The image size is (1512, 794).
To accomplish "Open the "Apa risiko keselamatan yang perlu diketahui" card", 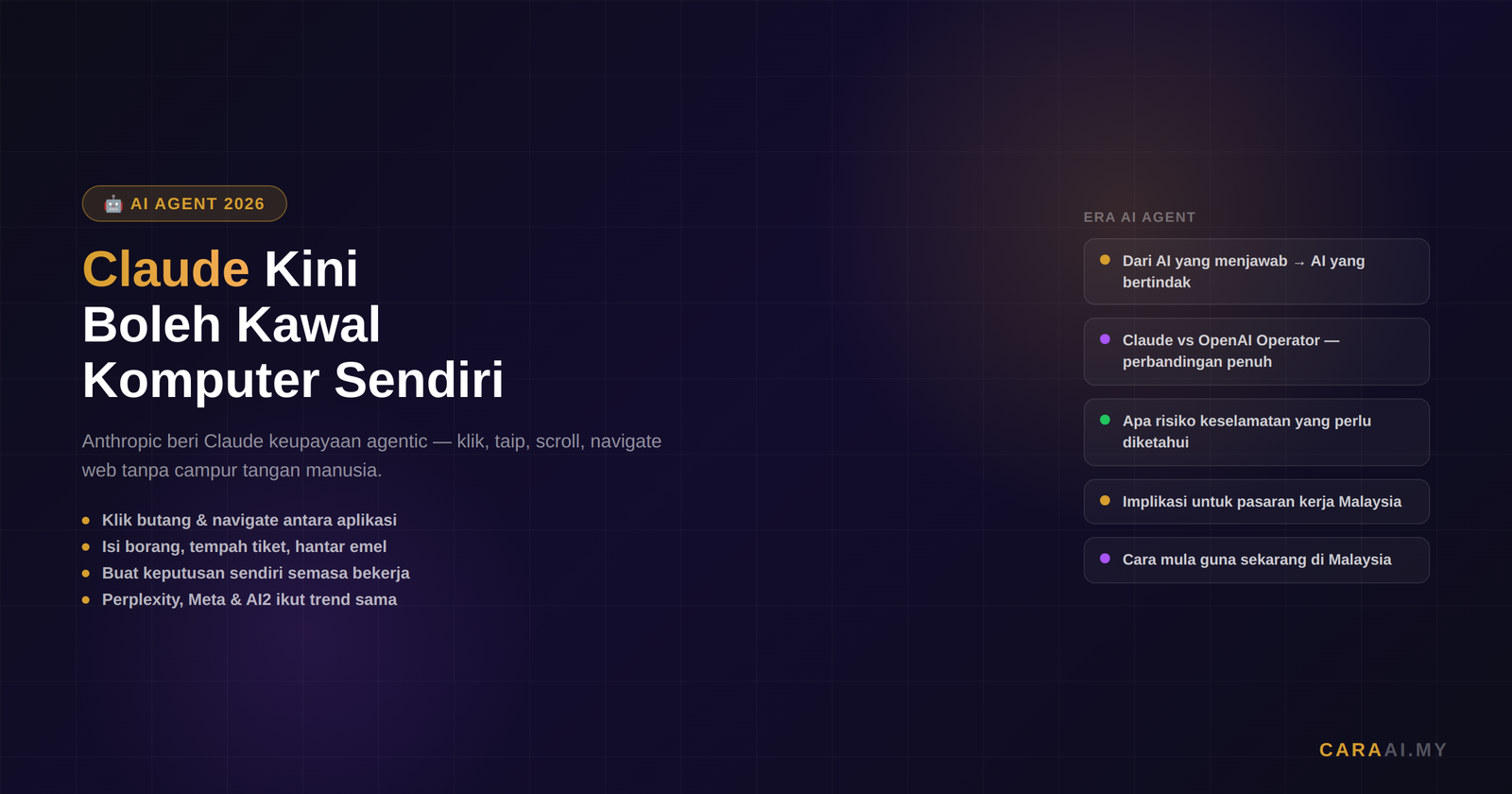I will coord(1256,432).
